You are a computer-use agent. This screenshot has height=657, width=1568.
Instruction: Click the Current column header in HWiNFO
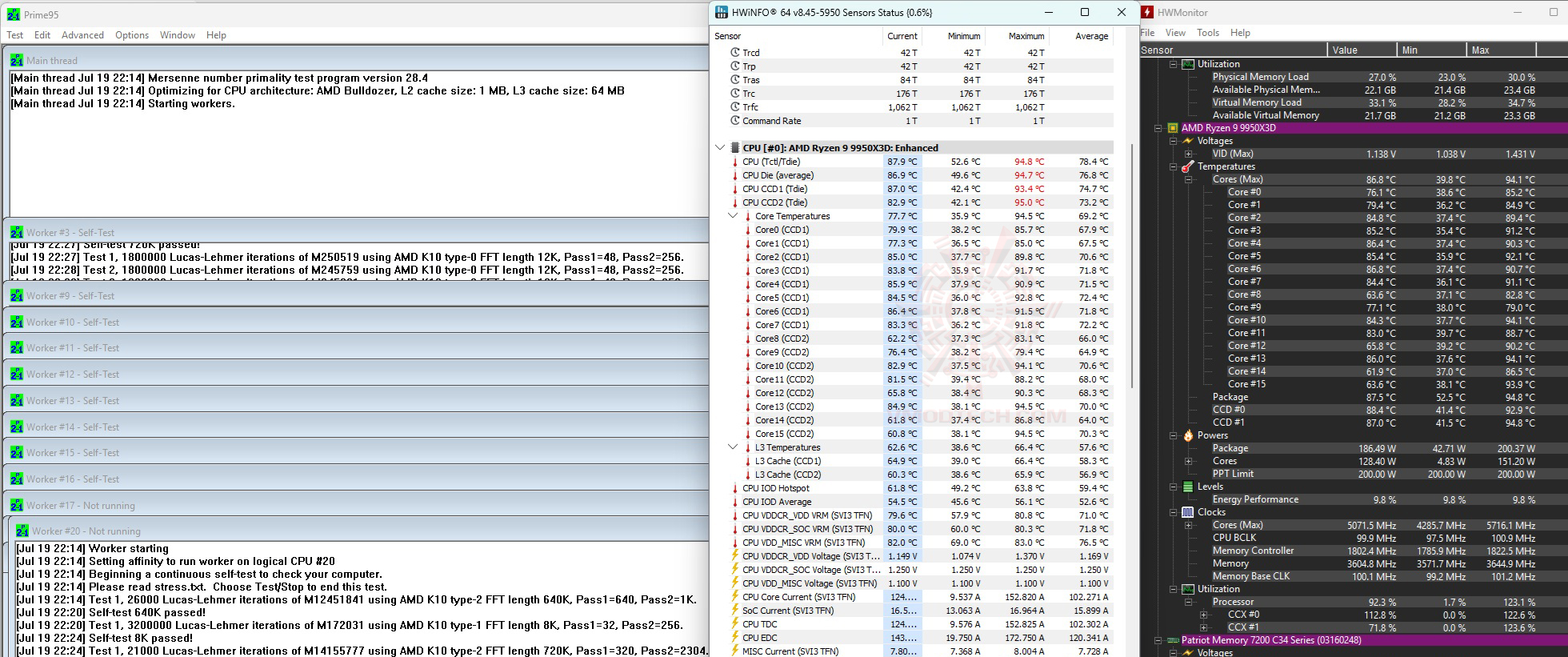click(902, 36)
